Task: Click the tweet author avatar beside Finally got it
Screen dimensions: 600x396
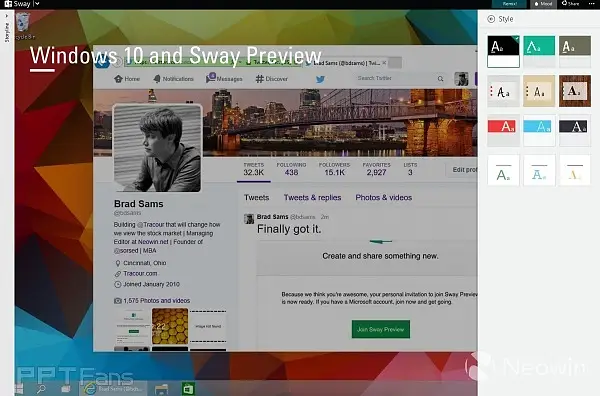Action: tap(249, 218)
